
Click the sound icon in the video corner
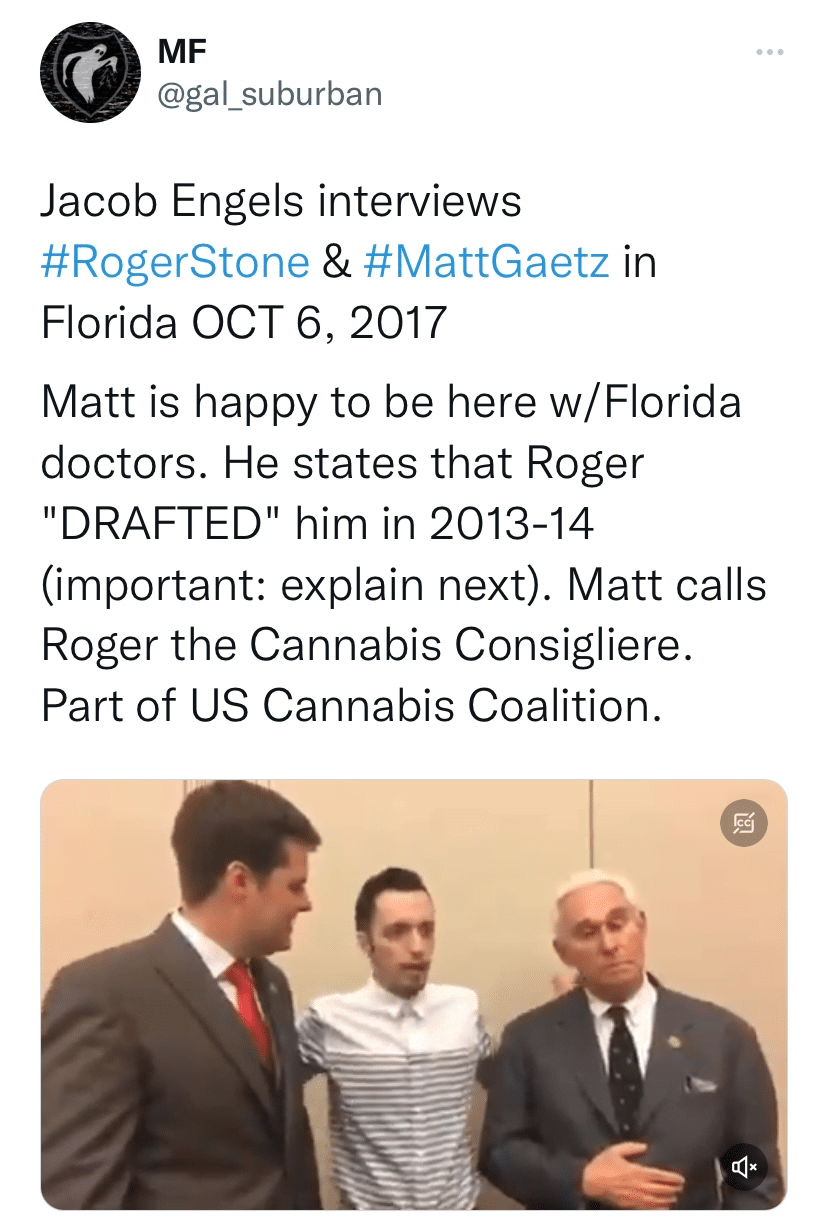(x=746, y=1166)
